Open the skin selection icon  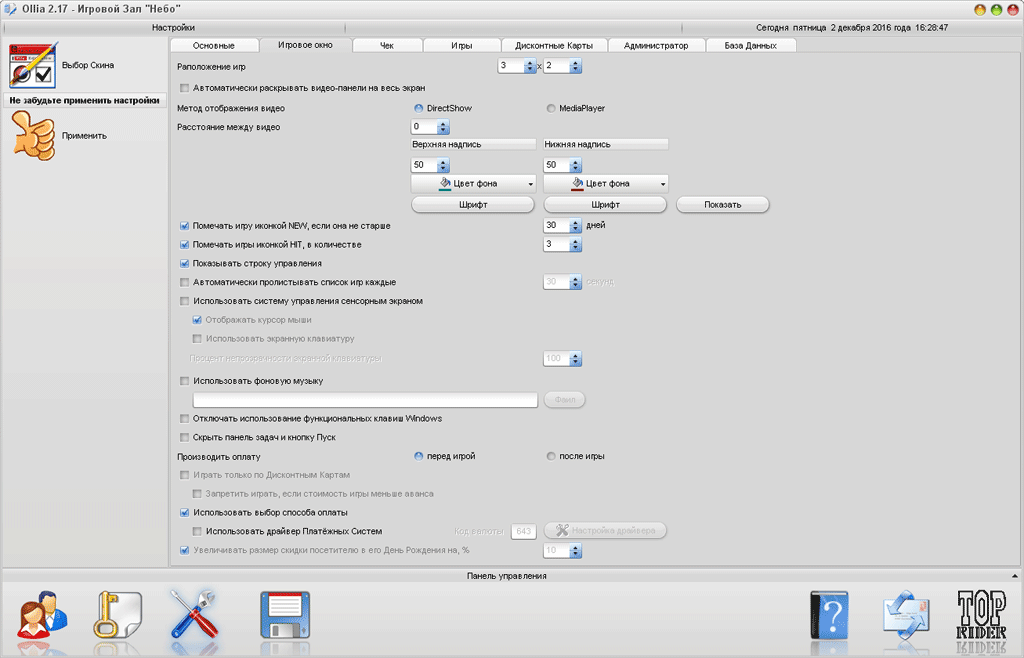[x=33, y=65]
